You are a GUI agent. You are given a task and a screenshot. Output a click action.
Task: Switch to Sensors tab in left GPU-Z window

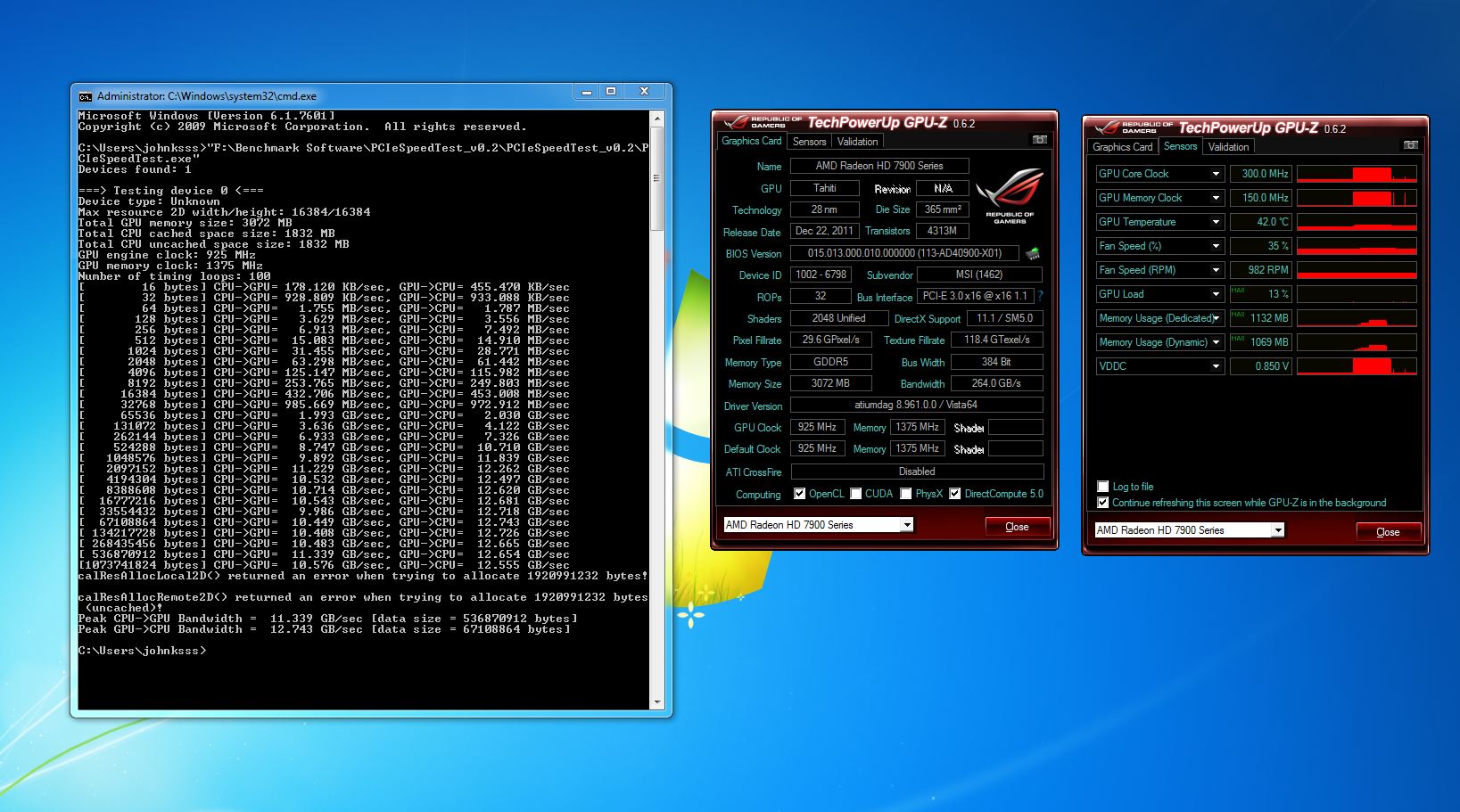coord(809,142)
